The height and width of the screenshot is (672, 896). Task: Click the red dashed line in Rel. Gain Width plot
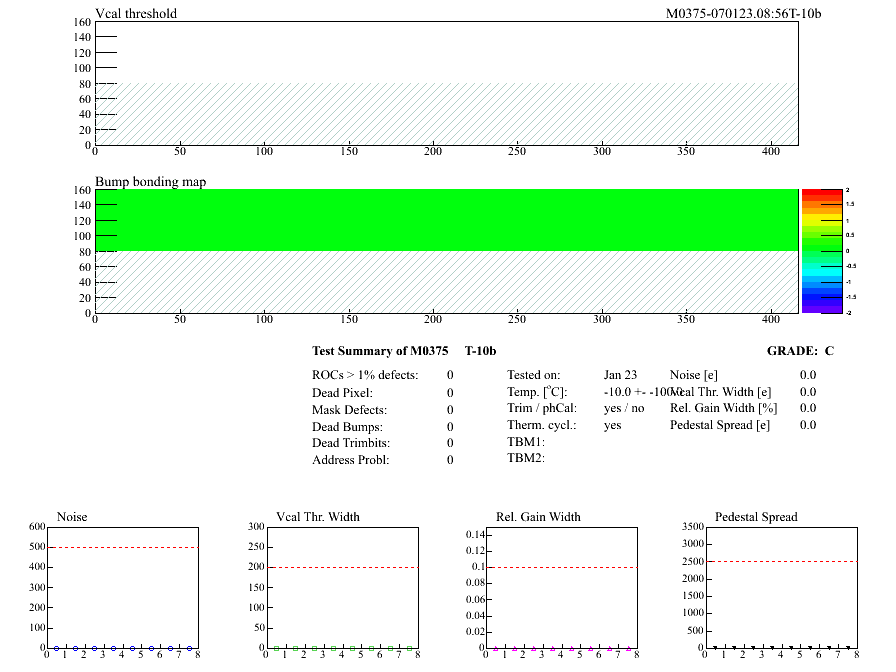562,567
